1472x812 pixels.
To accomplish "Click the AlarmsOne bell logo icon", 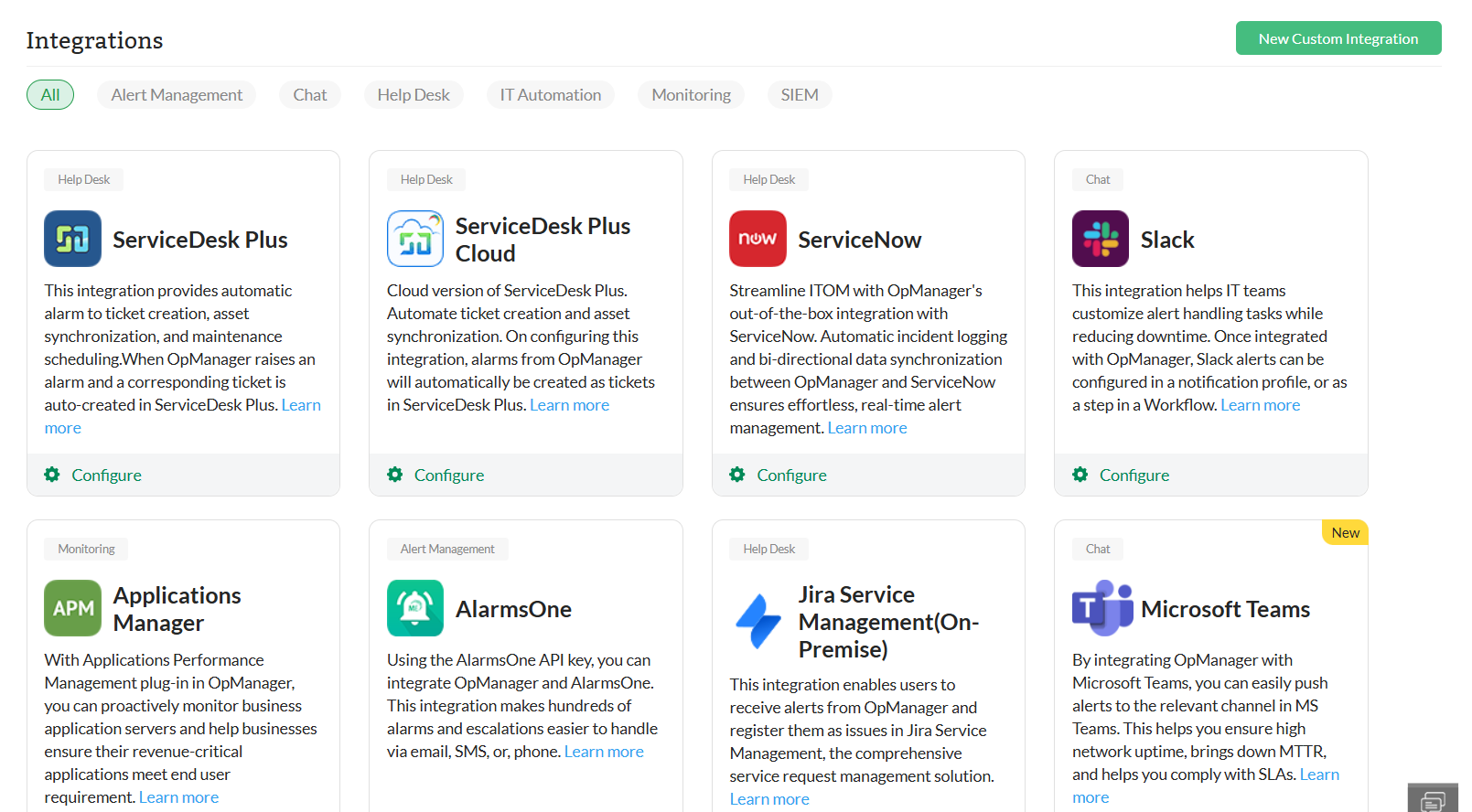I will (415, 608).
